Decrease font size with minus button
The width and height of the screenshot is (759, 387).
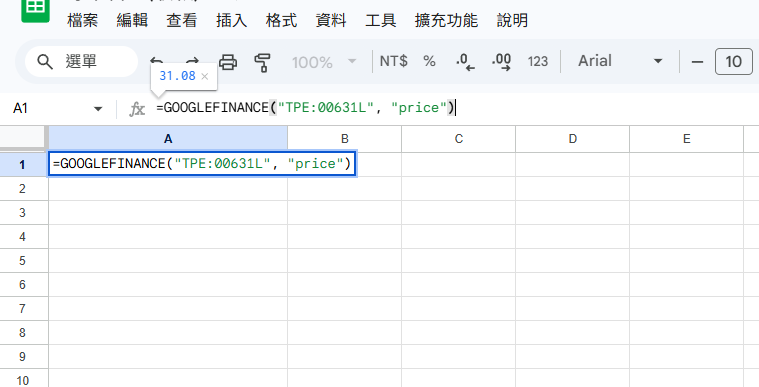[x=697, y=62]
